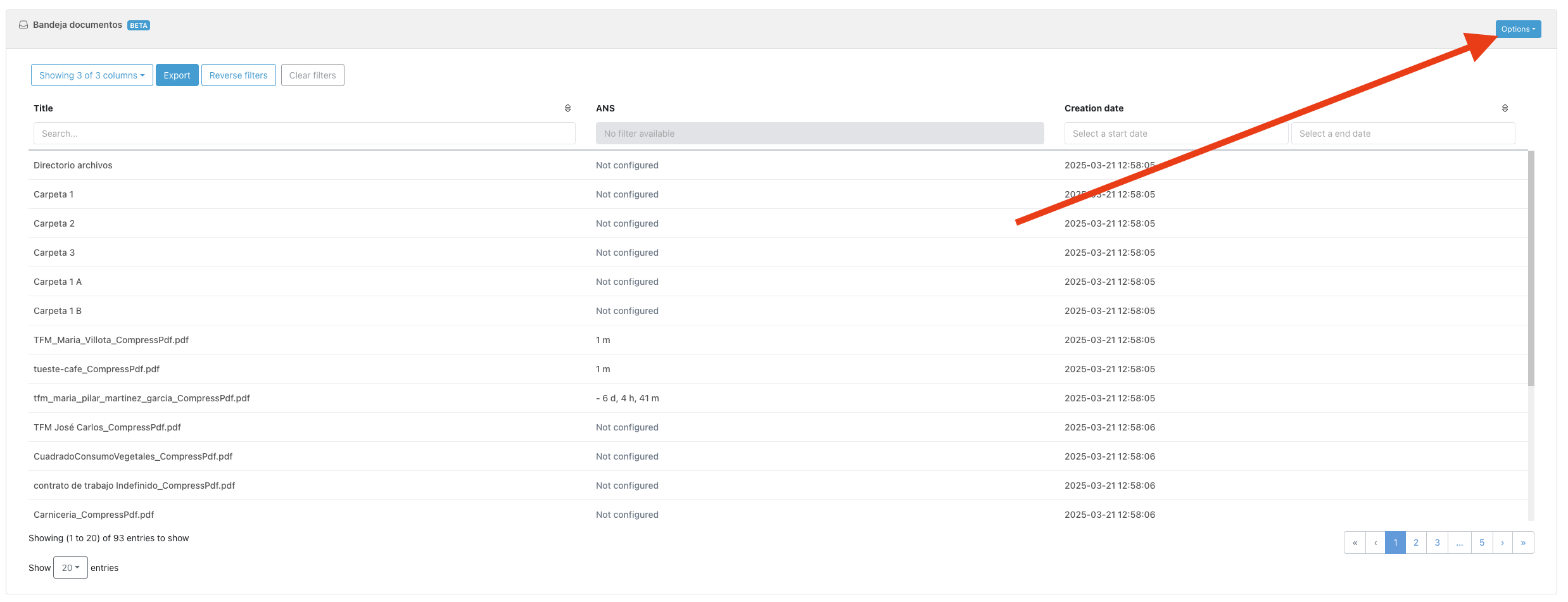Expand the Showing 3 of 3 columns dropdown
This screenshot has height=602, width=1568.
92,75
